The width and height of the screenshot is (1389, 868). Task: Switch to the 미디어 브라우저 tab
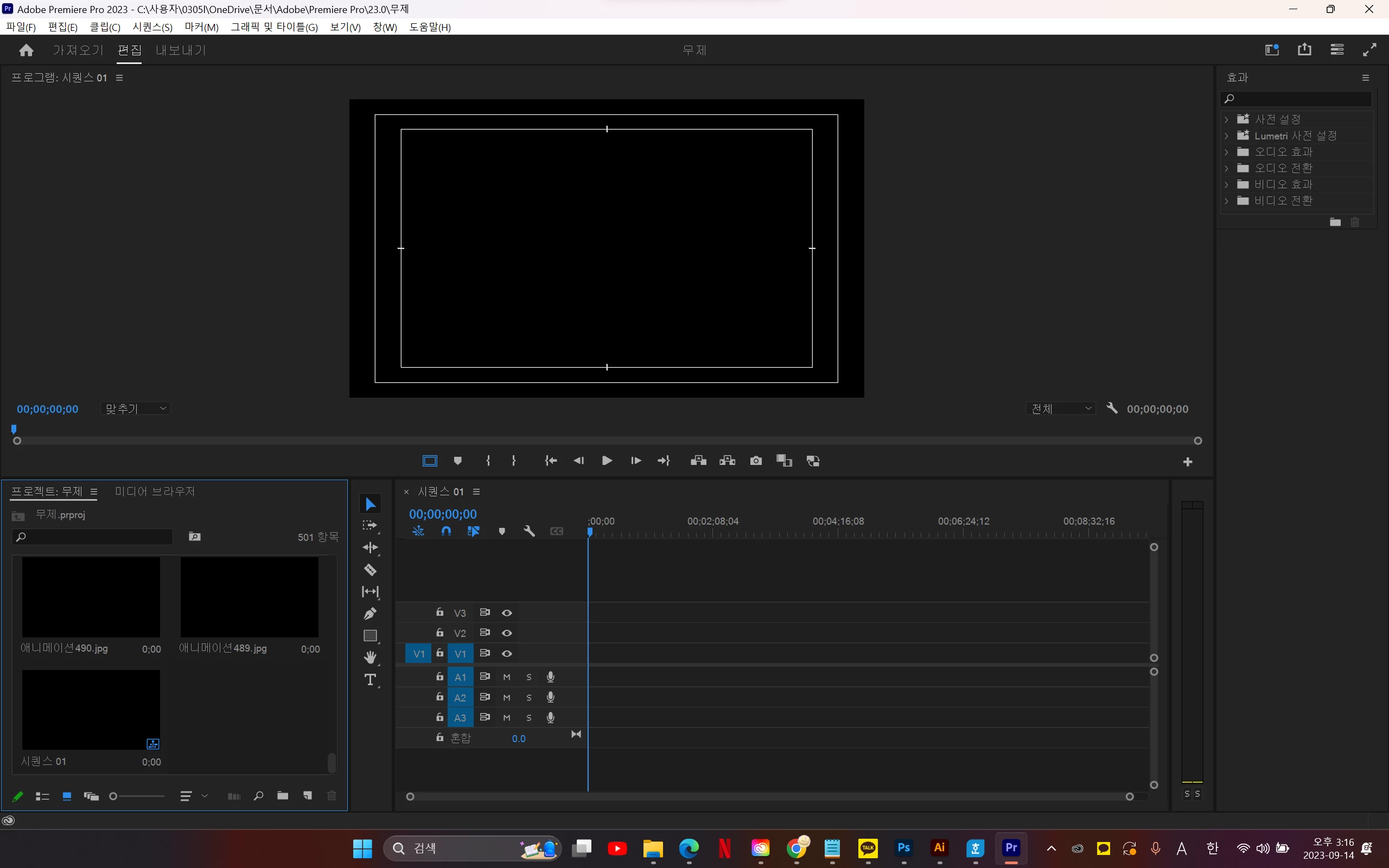(x=155, y=492)
